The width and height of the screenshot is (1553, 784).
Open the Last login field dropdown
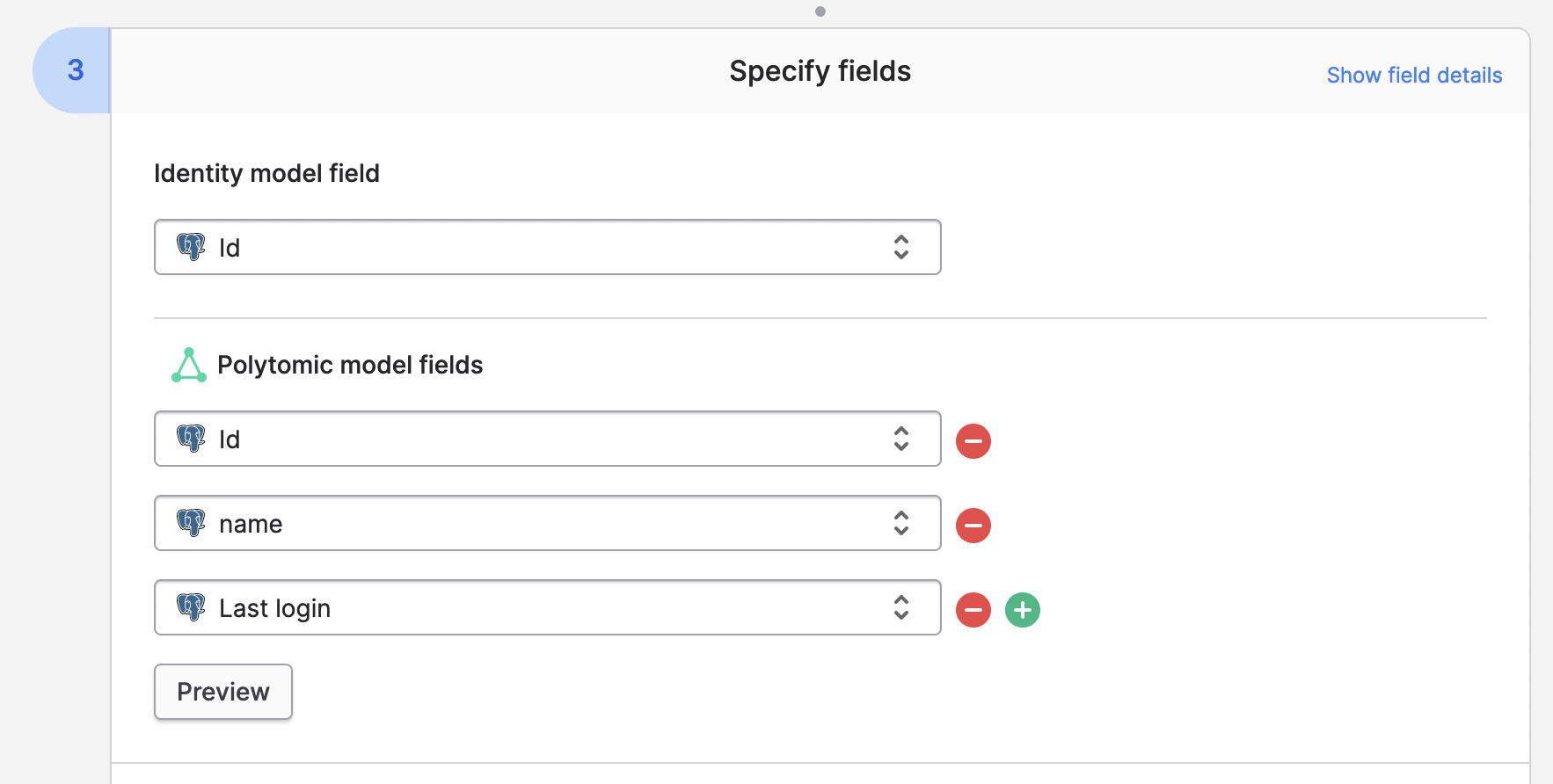click(547, 607)
